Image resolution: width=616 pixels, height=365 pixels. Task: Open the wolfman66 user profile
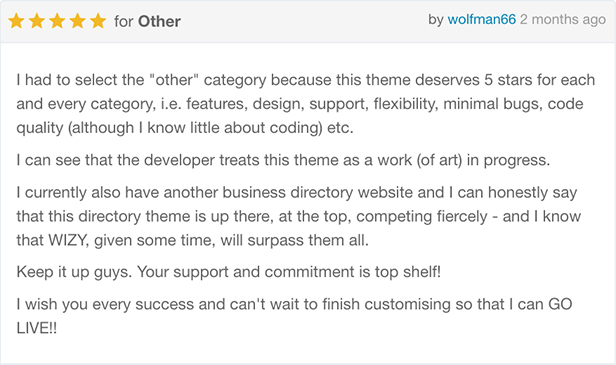[482, 19]
